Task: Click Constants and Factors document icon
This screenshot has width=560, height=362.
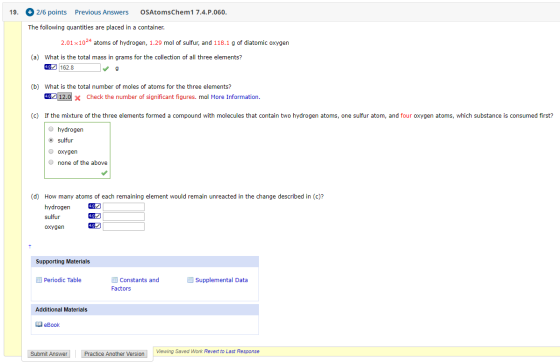Action: pos(115,280)
